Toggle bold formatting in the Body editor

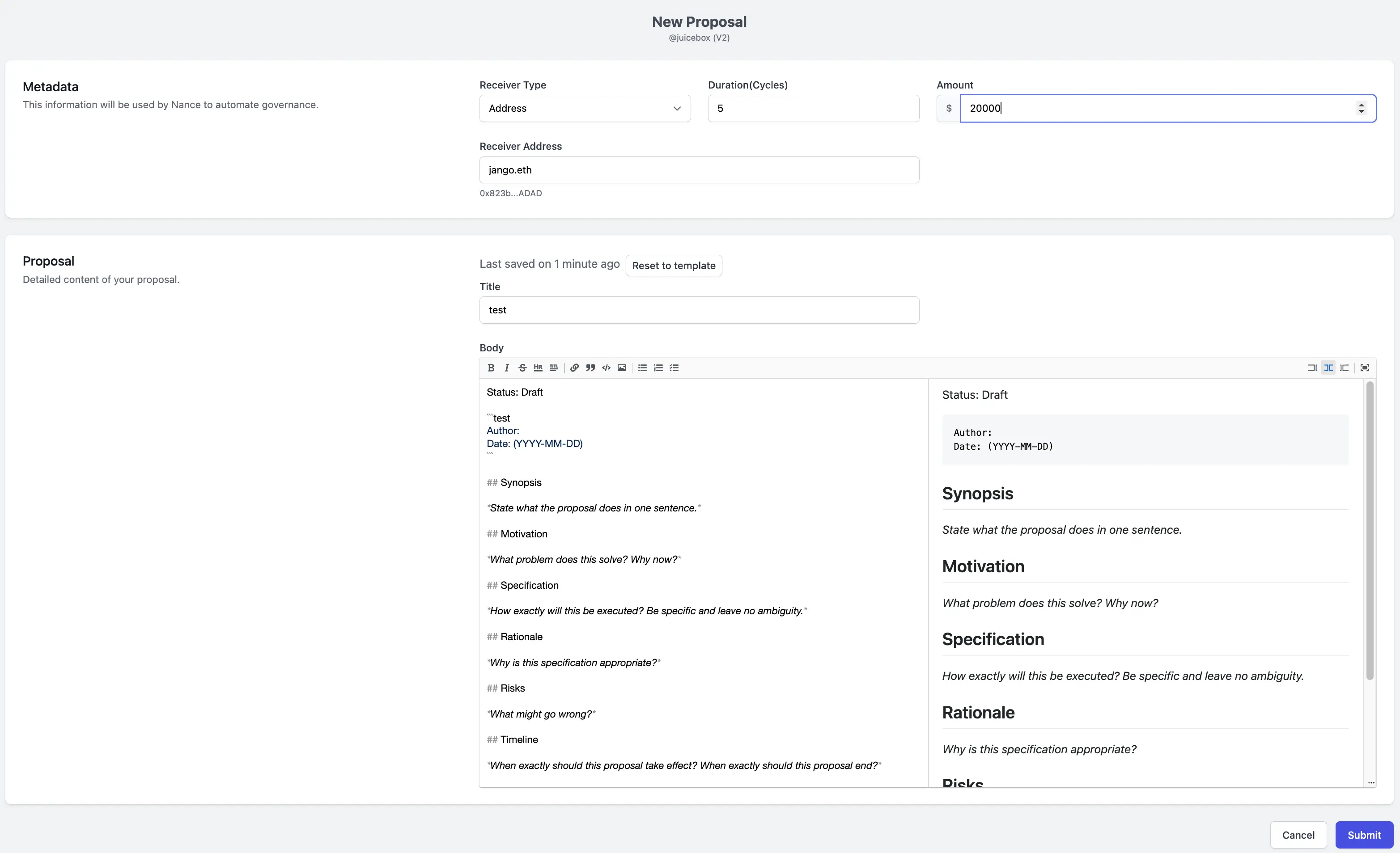tap(492, 368)
